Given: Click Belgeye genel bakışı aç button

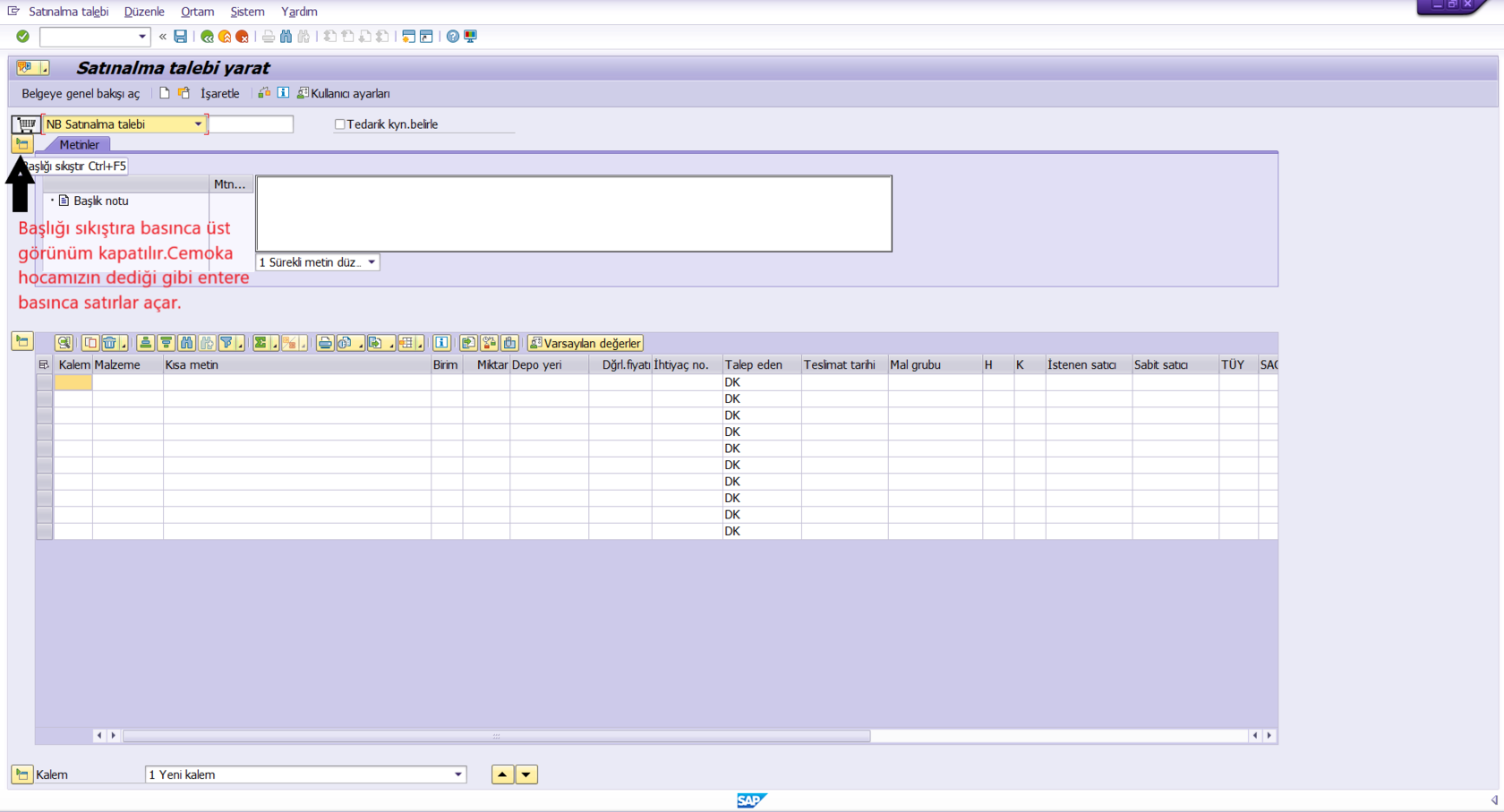Looking at the screenshot, I should 81,93.
